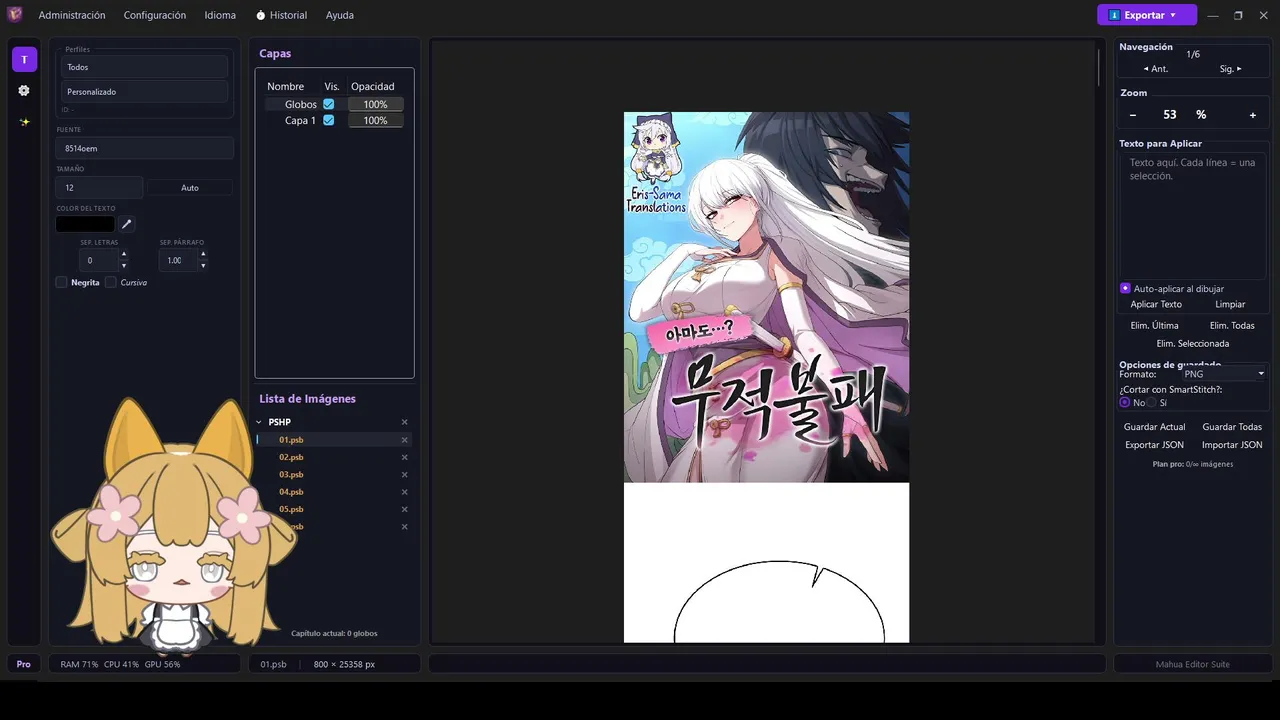
Task: Enable Cursiva italic checkbox
Action: pos(111,282)
